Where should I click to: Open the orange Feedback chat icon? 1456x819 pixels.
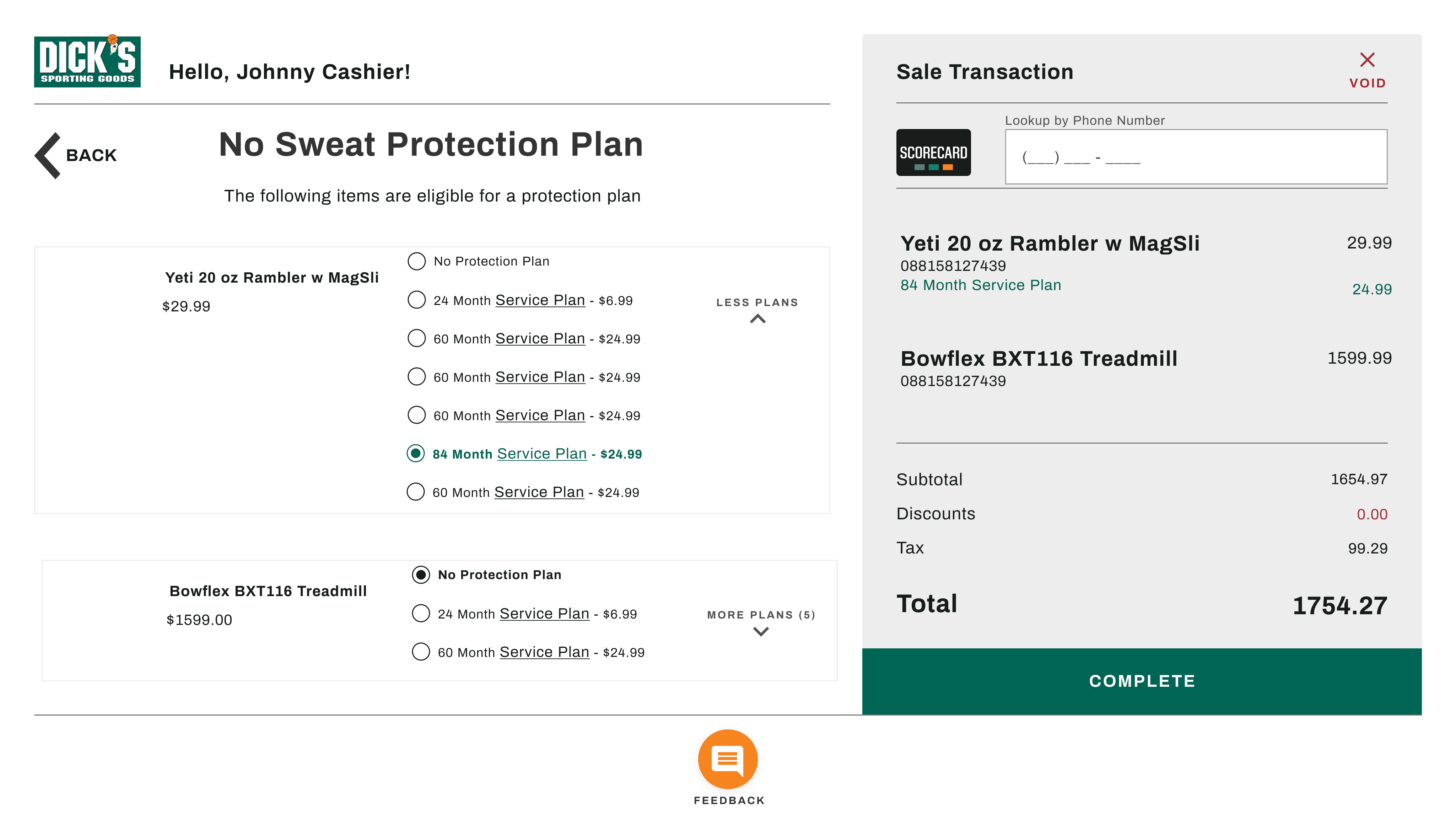coord(727,759)
